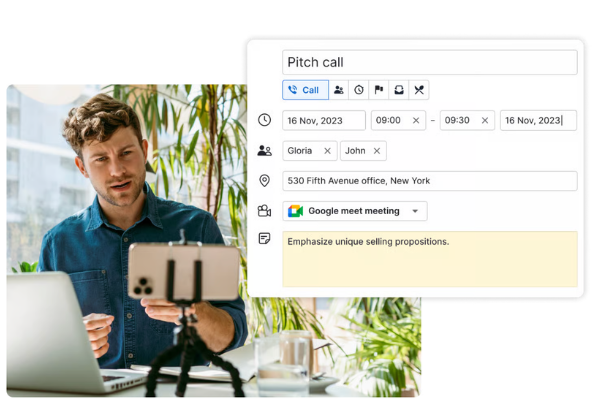Edit the Pitch call title field

[430, 62]
